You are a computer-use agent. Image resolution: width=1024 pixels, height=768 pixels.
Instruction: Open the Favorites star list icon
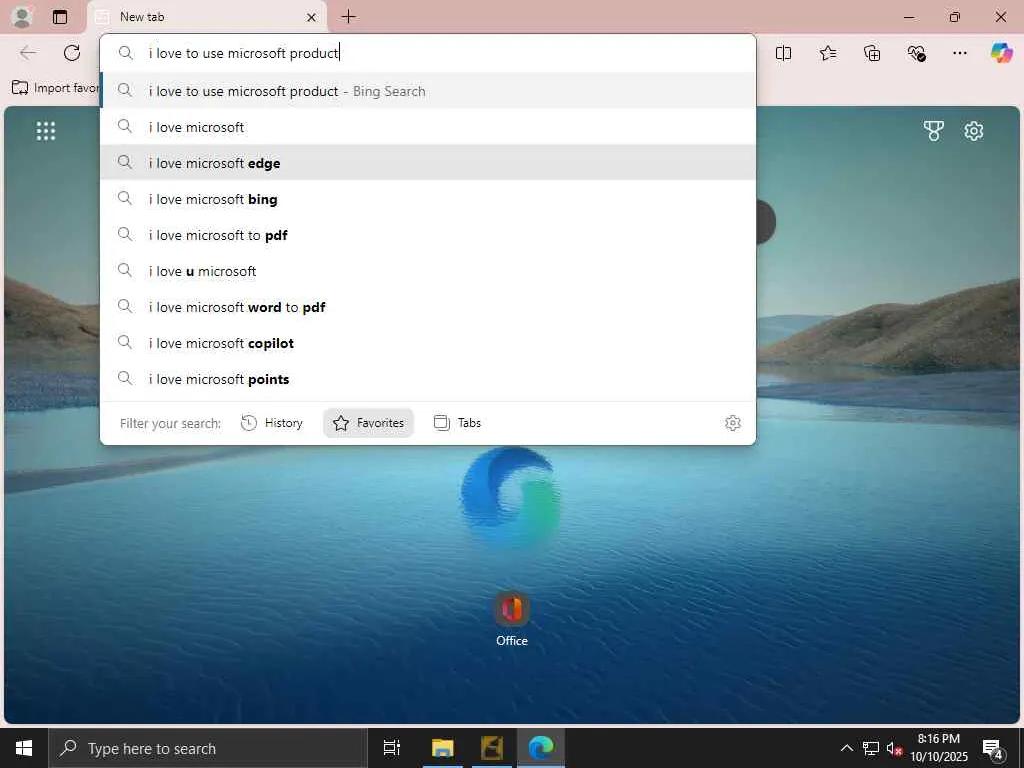827,53
